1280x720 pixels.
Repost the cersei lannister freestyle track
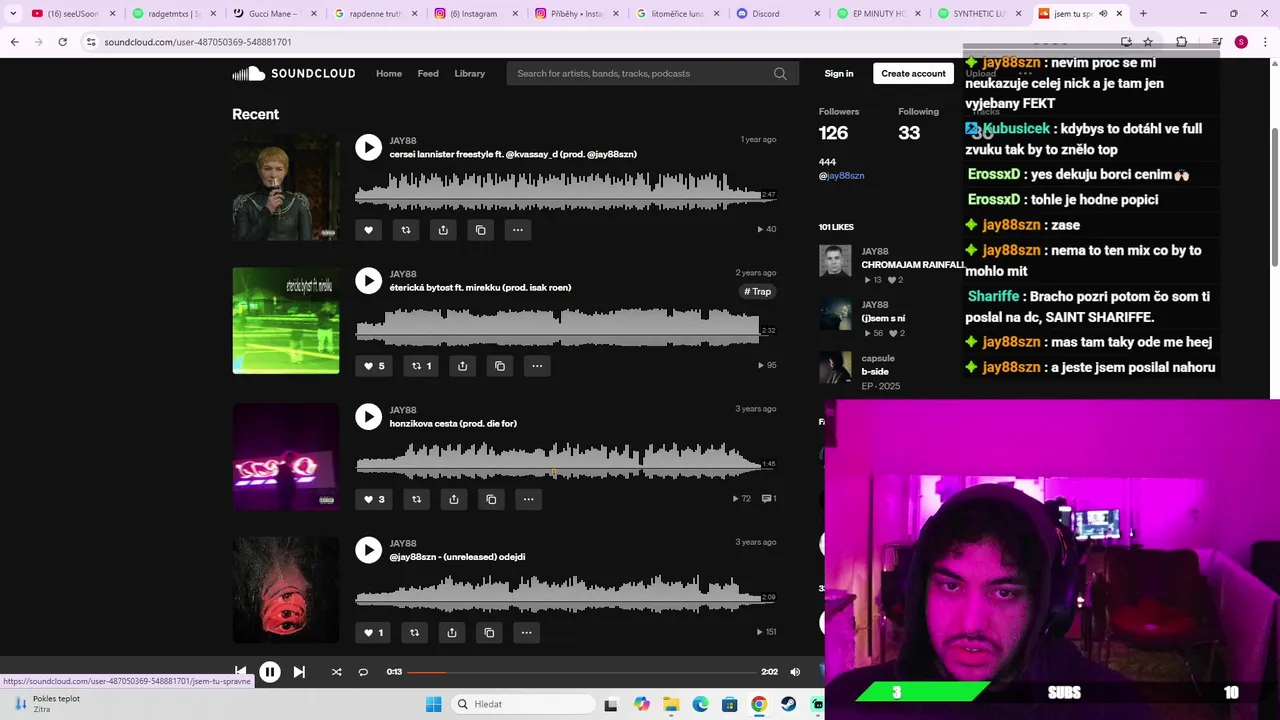[406, 230]
